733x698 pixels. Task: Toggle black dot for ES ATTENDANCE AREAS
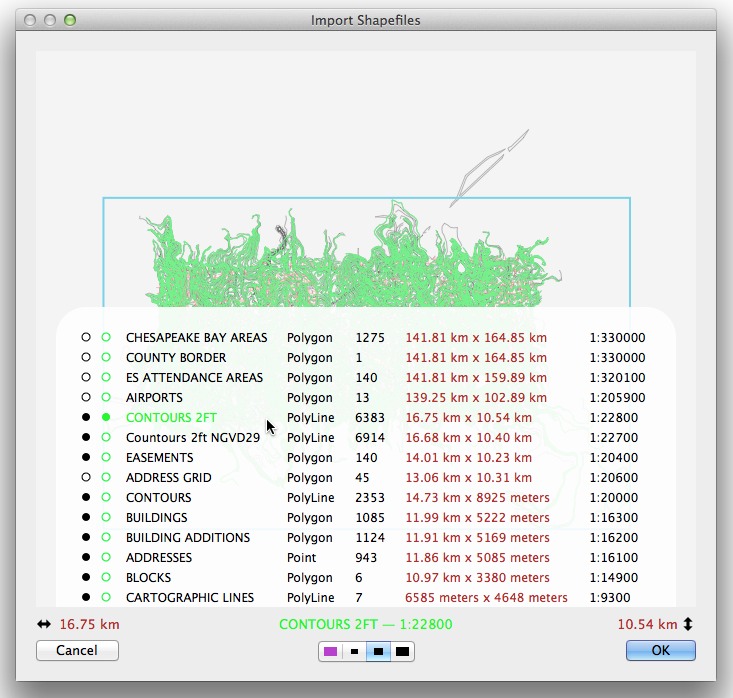tap(86, 377)
